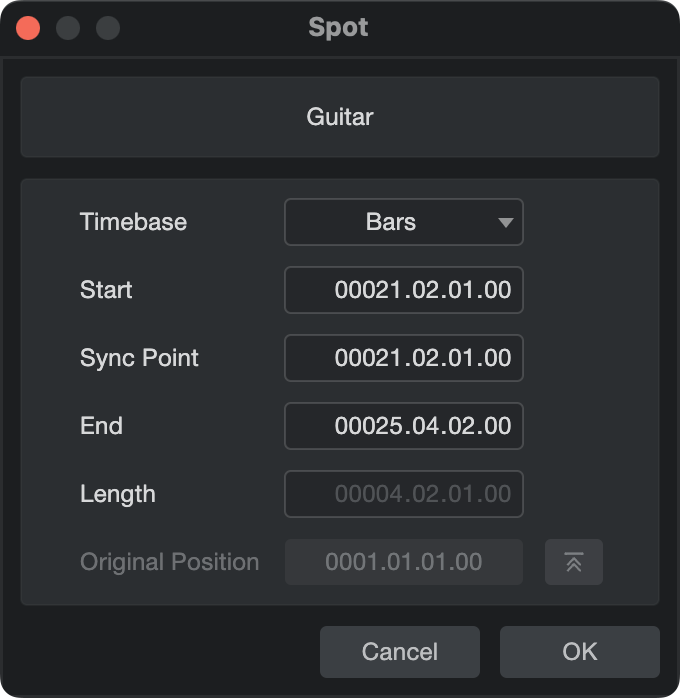Click the Spot title bar text
The width and height of the screenshot is (680, 698).
pyautogui.click(x=338, y=28)
